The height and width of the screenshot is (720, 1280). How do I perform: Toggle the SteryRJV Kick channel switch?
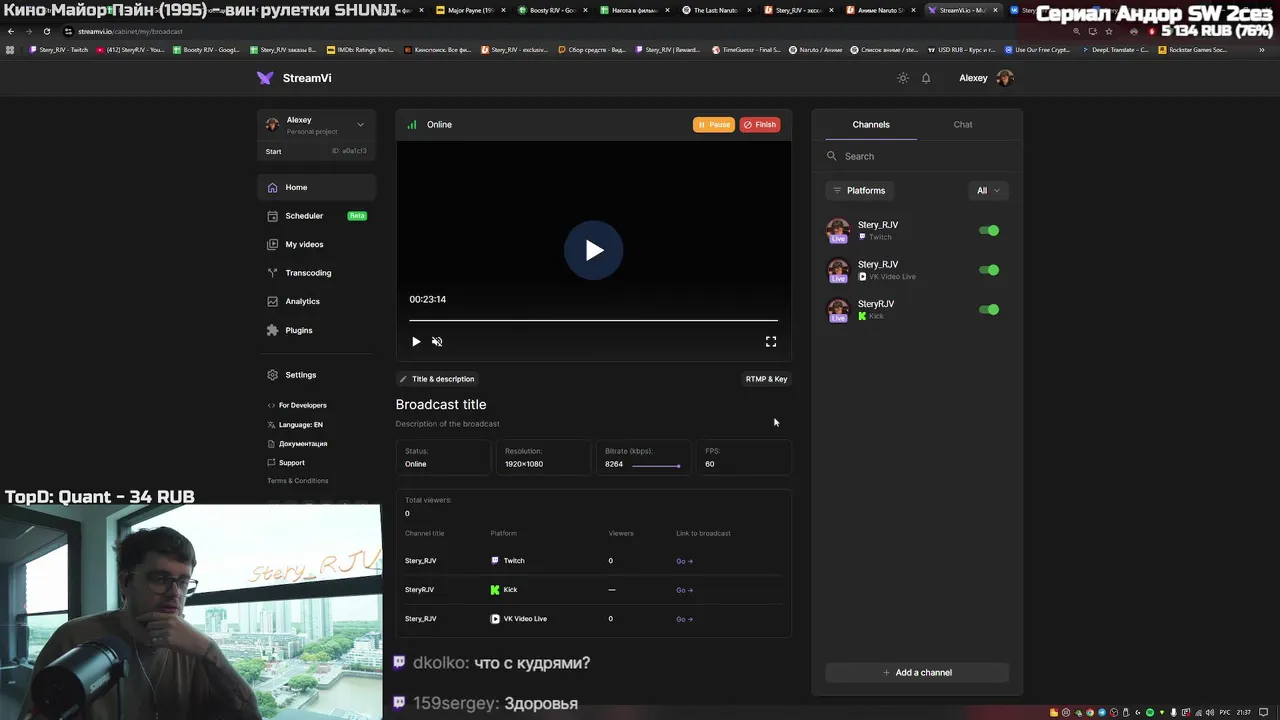(989, 310)
